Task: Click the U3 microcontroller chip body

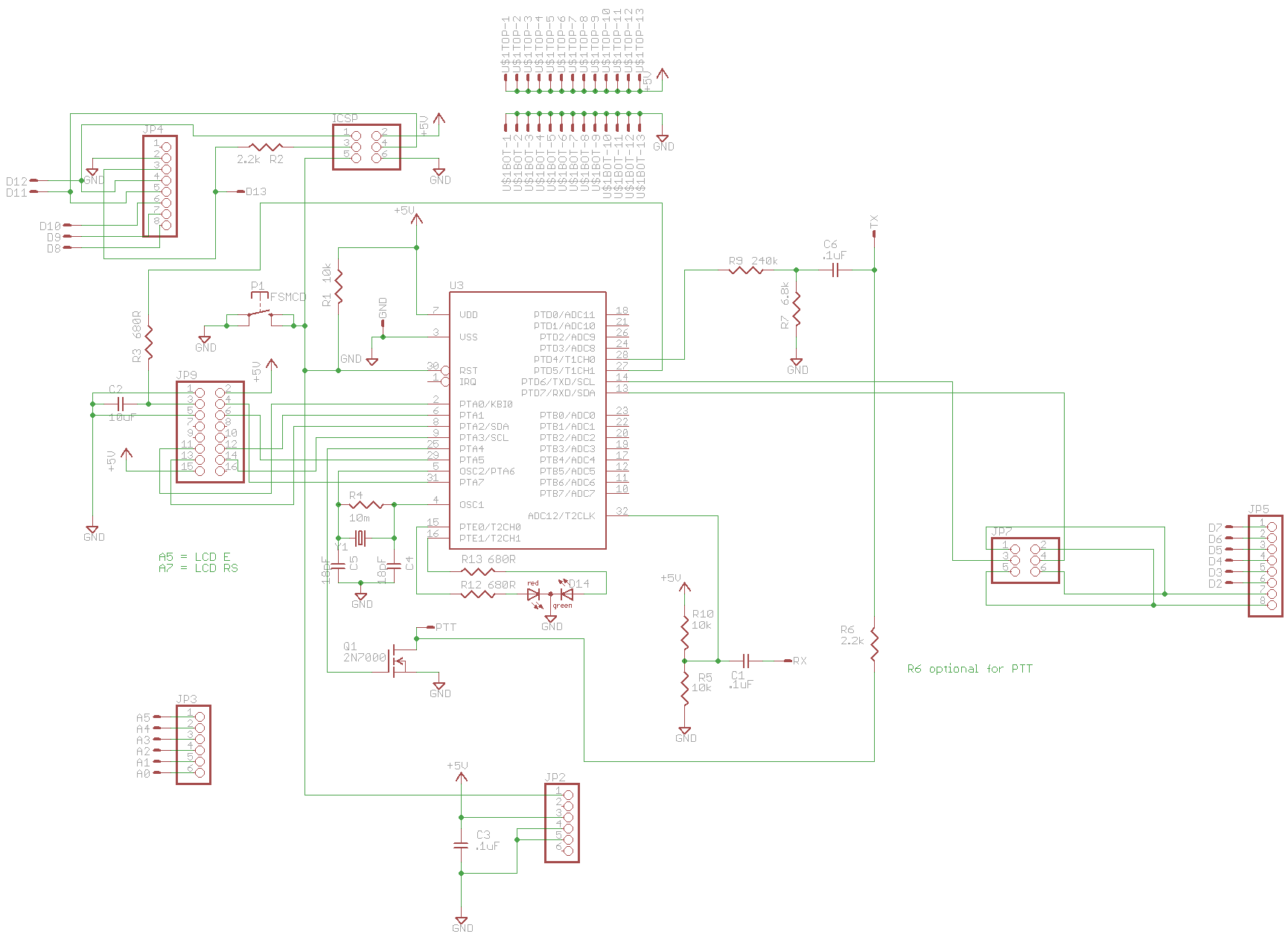Action: pyautogui.click(x=527, y=421)
